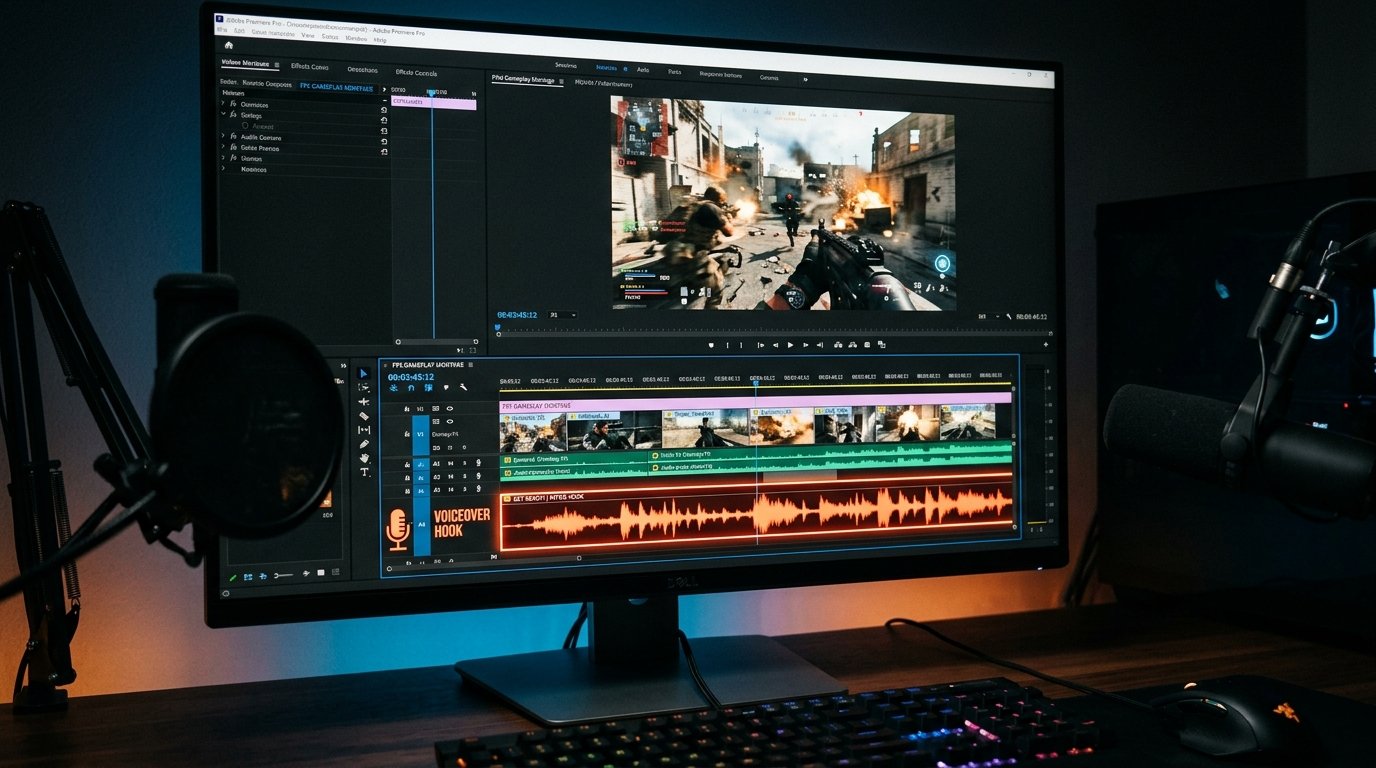The height and width of the screenshot is (768, 1376).
Task: Toggle Comparison View in Program Monitor
Action: coord(881,345)
